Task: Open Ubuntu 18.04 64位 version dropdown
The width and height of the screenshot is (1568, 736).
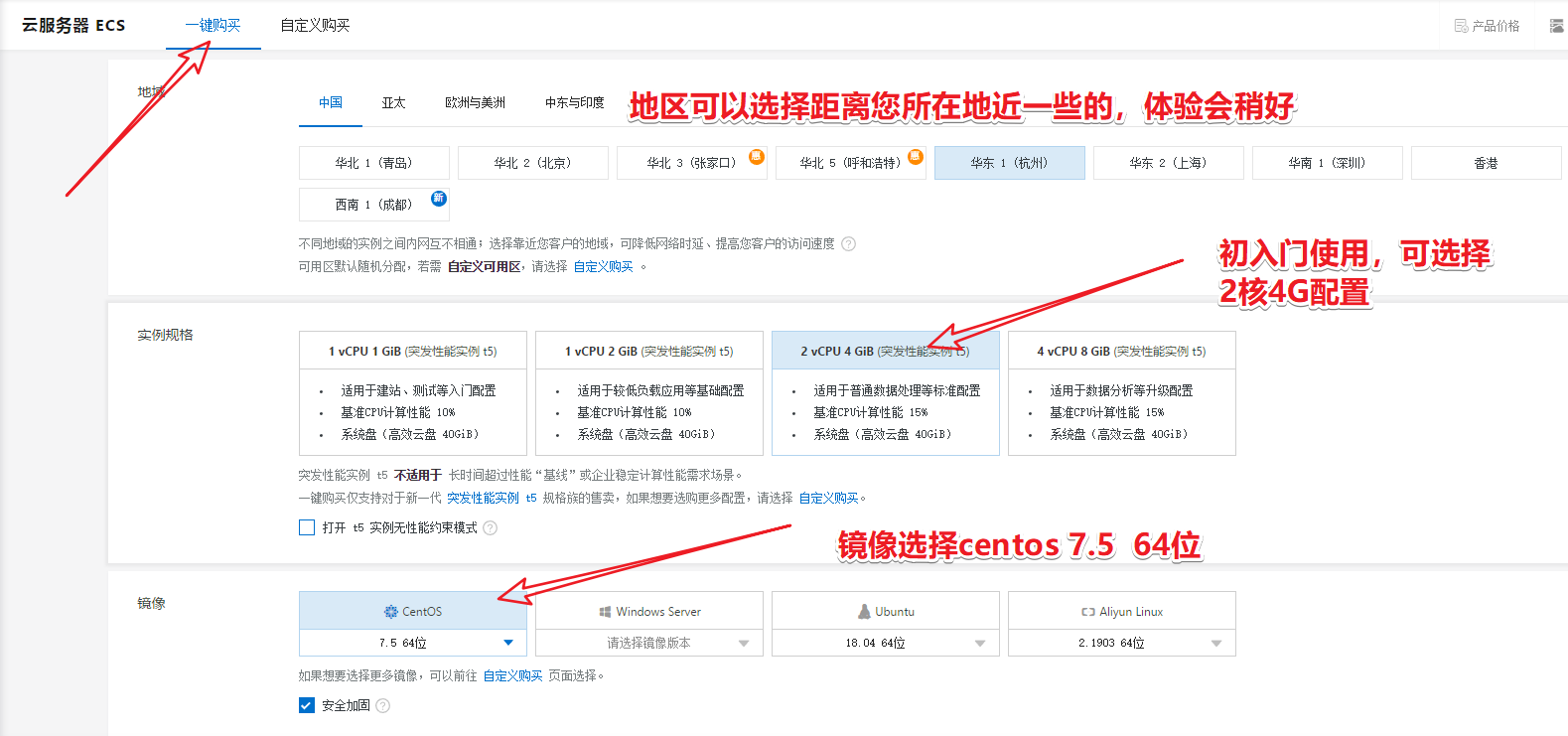Action: point(886,643)
